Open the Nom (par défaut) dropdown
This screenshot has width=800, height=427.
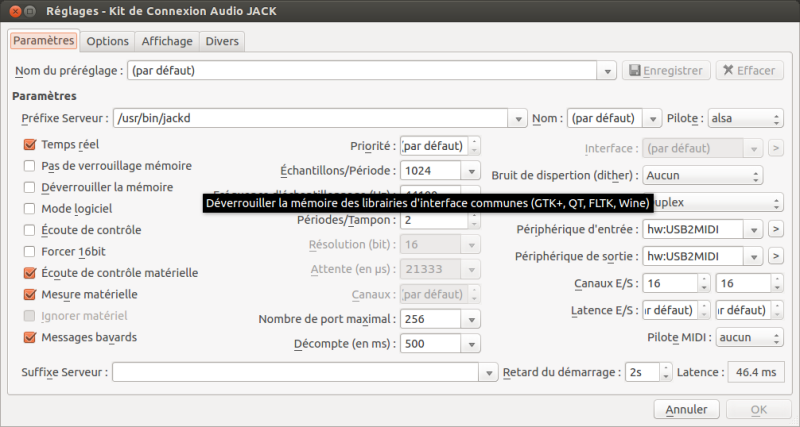point(652,119)
